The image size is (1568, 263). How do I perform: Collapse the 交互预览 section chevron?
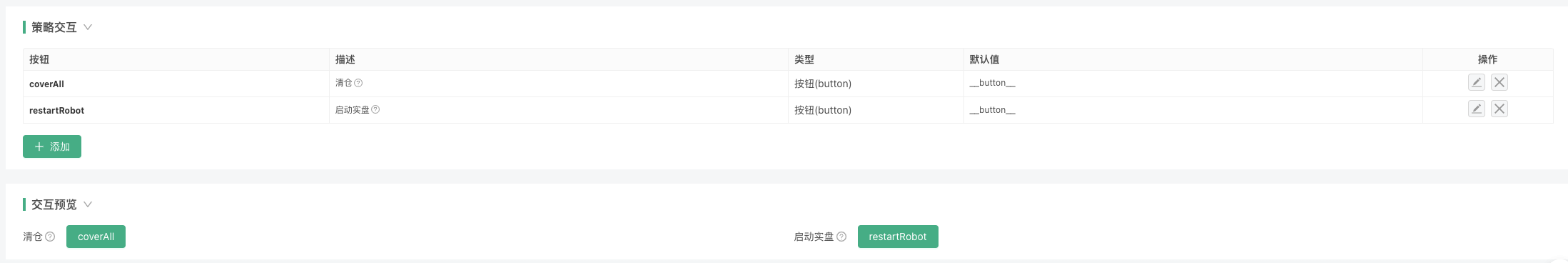point(88,204)
